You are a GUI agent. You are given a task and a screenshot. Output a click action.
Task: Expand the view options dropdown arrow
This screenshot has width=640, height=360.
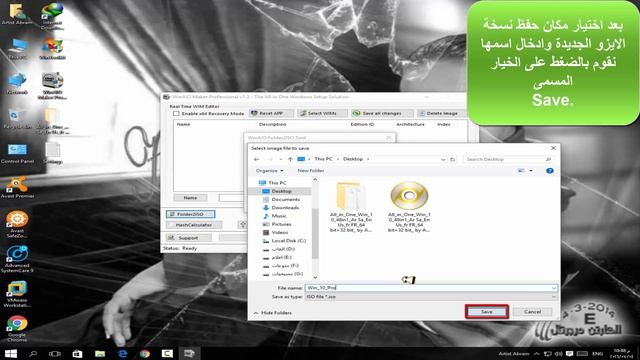(x=531, y=171)
